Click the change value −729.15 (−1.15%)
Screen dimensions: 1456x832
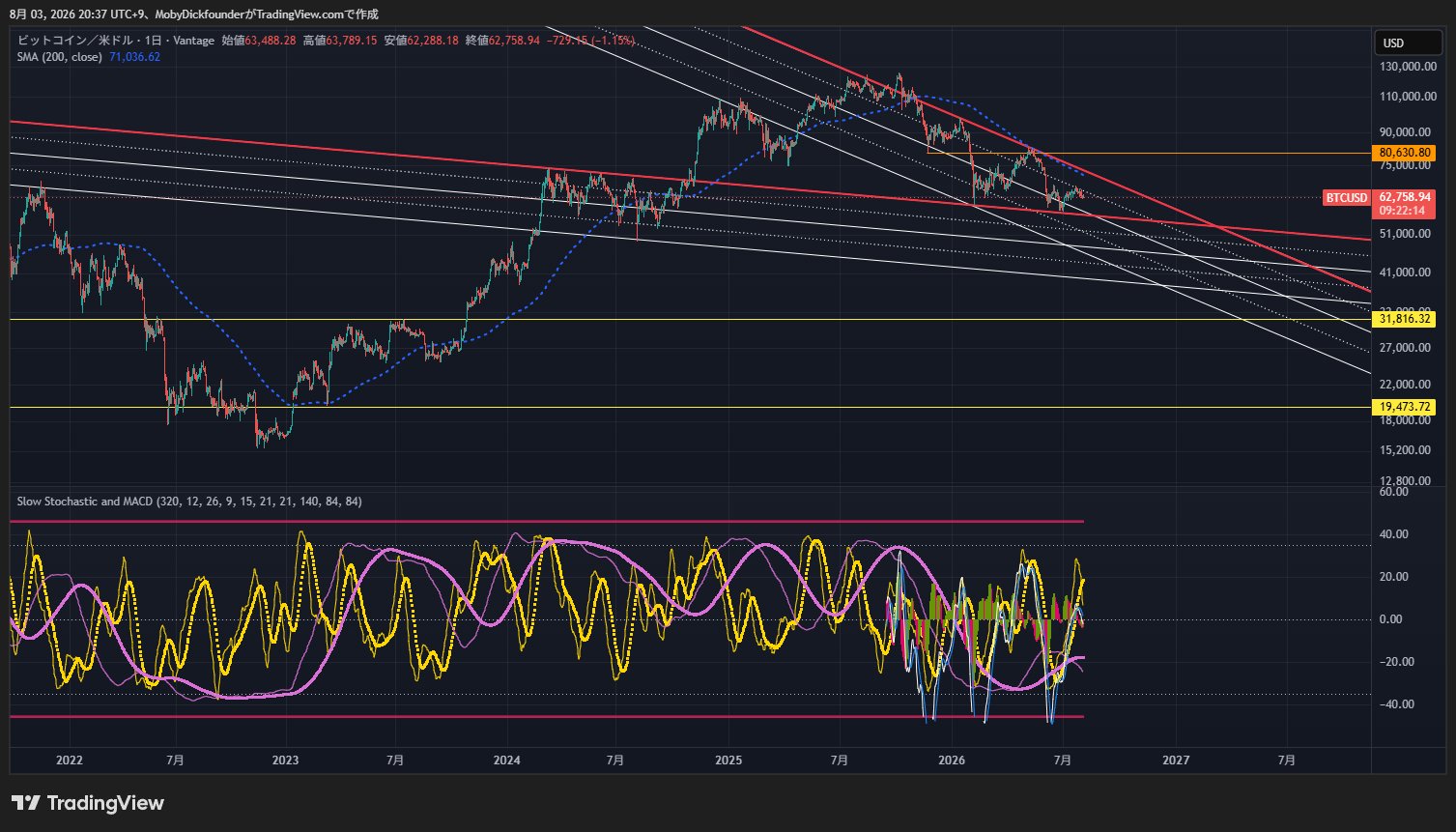[589, 41]
